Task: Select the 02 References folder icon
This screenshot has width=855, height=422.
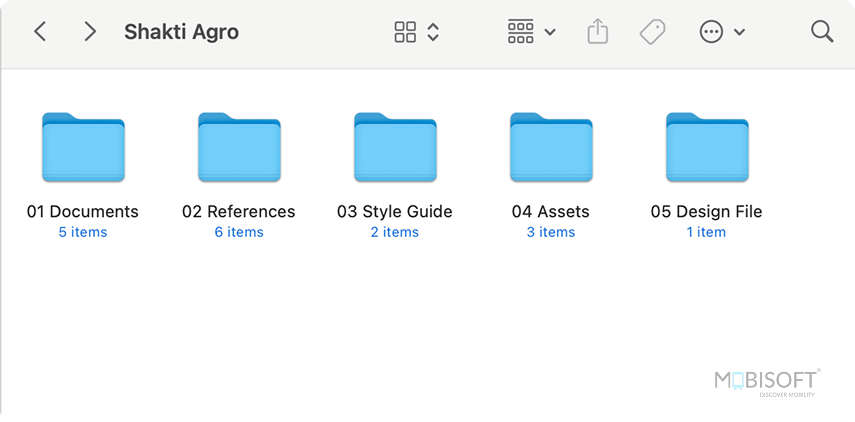Action: tap(239, 148)
